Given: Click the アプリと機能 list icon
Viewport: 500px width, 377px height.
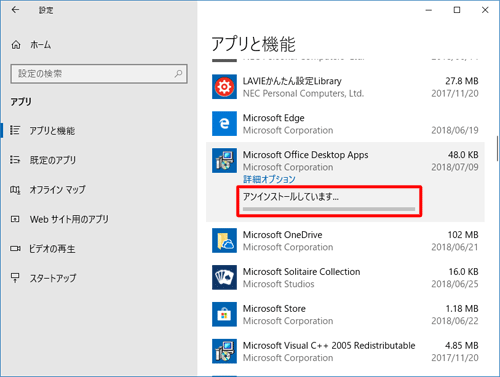Looking at the screenshot, I should 15,130.
